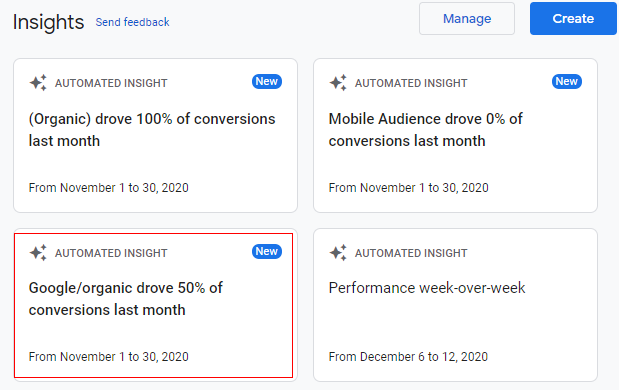This screenshot has width=619, height=390.
Task: Open "Mobile Audience drove 0%" insight title
Action: (x=426, y=130)
